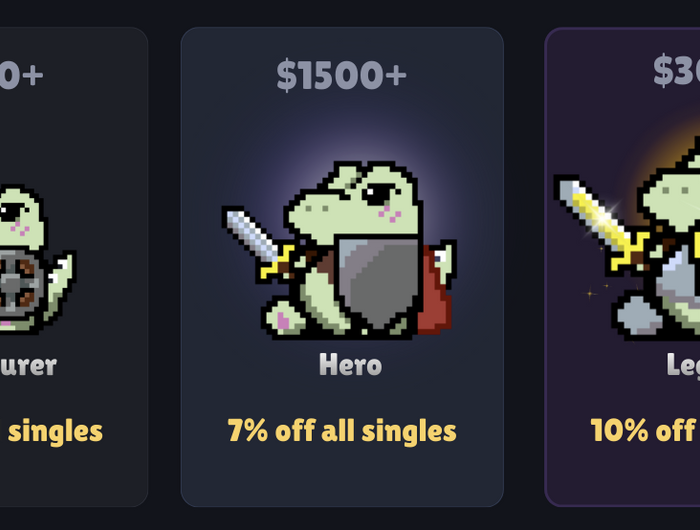Click the partially visible $30 price heading
This screenshot has width=700, height=530.
676,71
